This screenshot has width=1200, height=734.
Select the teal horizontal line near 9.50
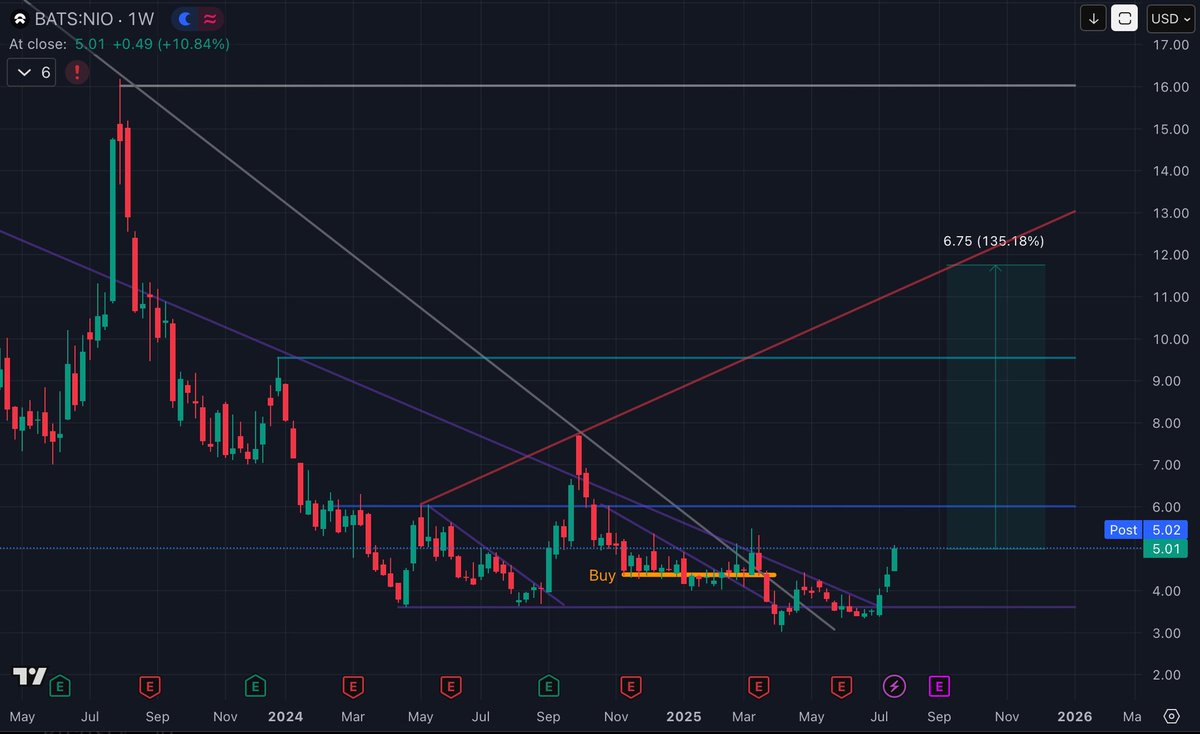click(676, 357)
